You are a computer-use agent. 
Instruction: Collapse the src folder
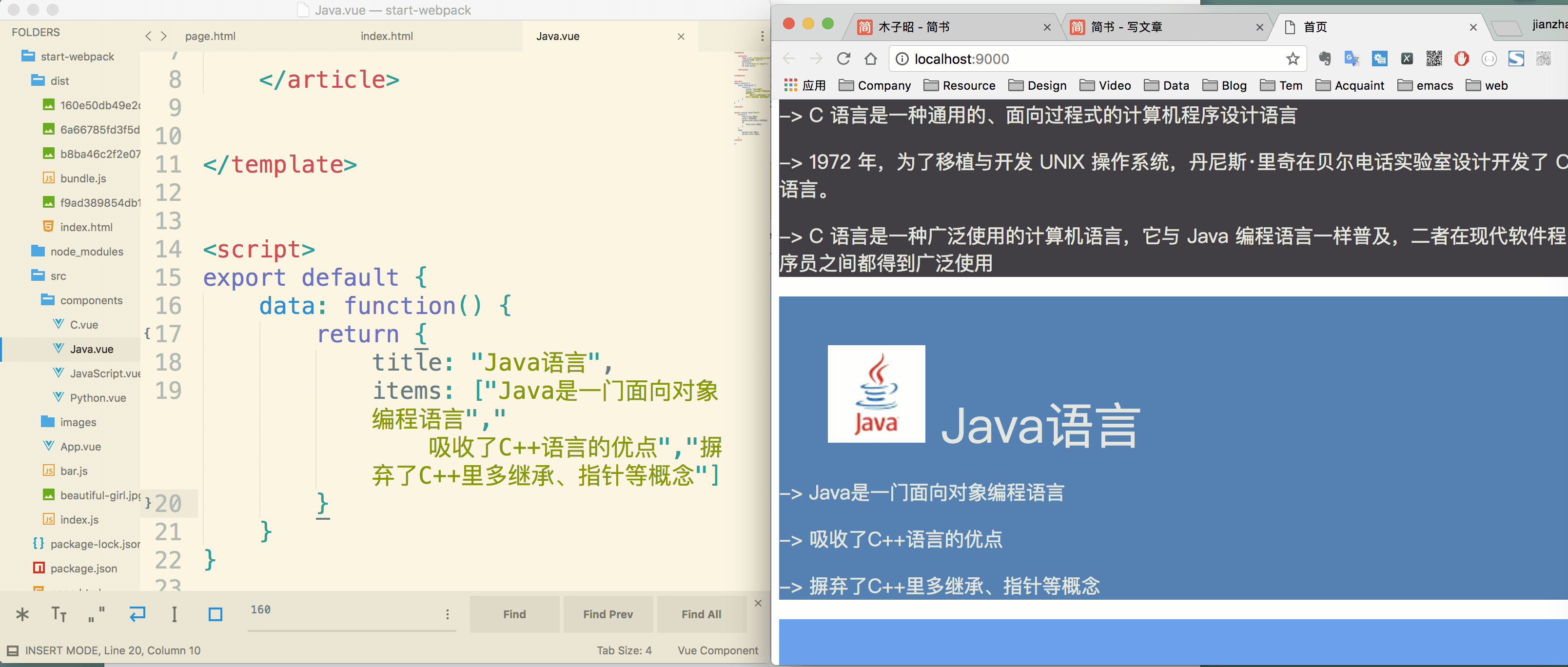pos(59,275)
